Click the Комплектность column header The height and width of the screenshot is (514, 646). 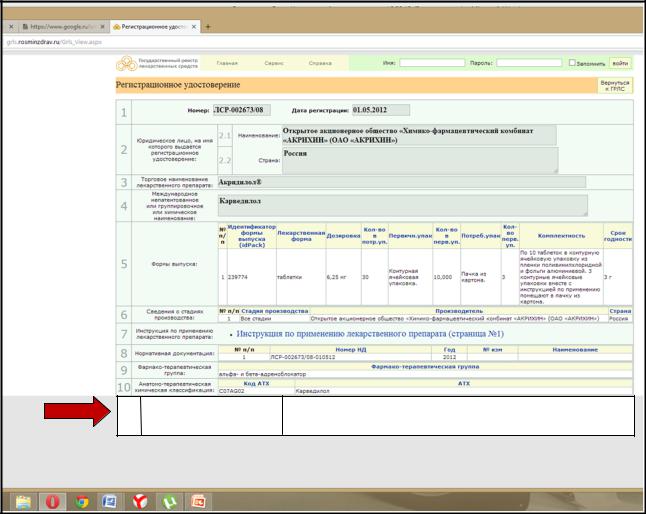click(561, 236)
